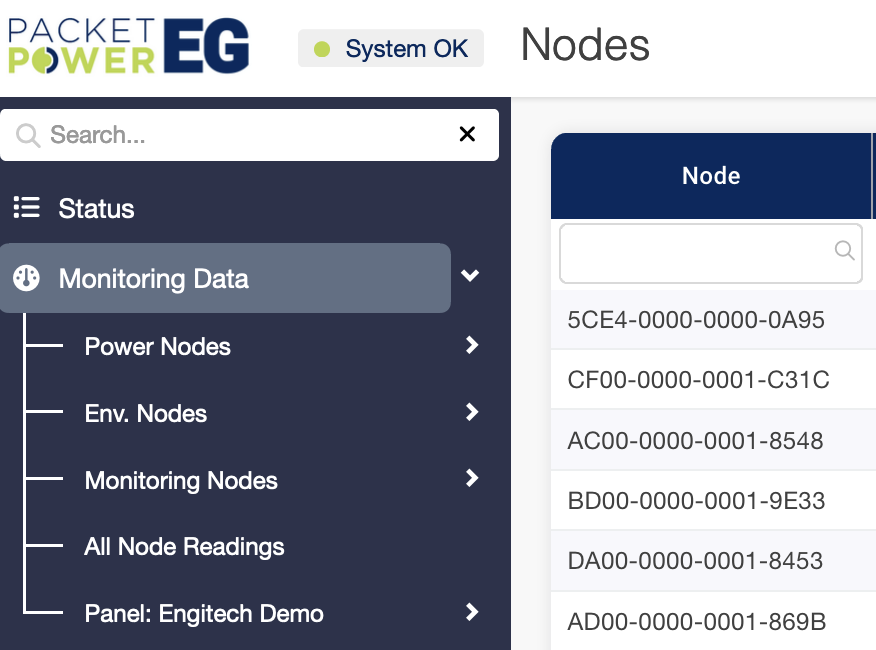This screenshot has width=876, height=650.
Task: Expand the Power Nodes submenu arrow
Action: point(472,346)
